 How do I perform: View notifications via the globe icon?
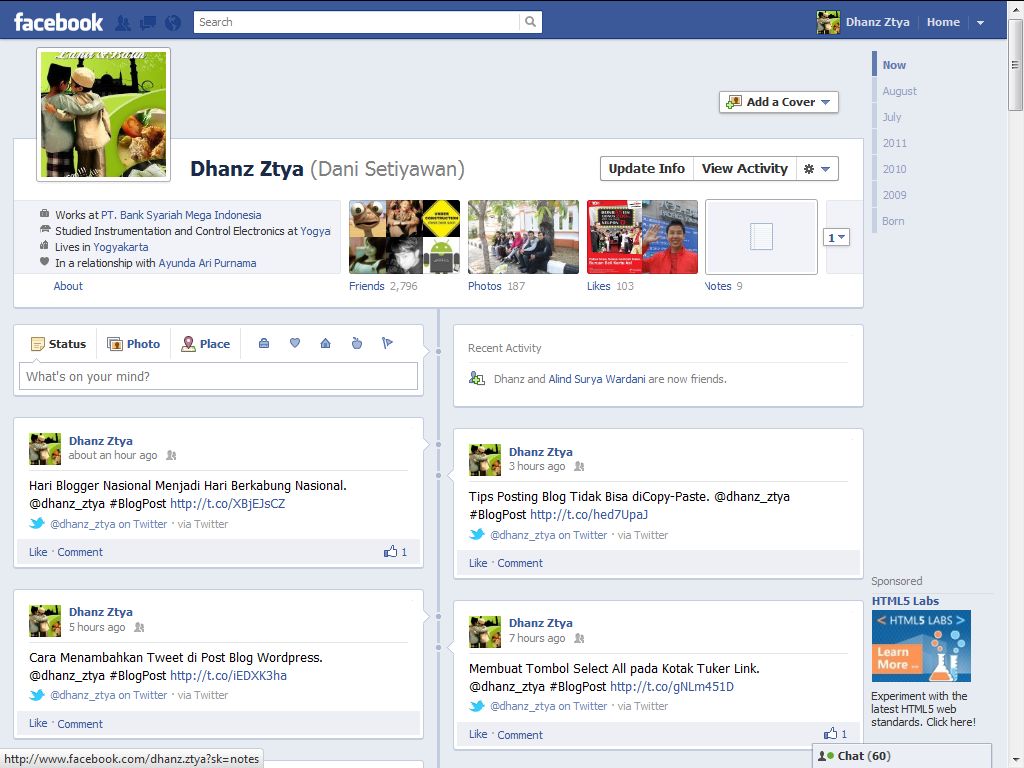(x=170, y=21)
